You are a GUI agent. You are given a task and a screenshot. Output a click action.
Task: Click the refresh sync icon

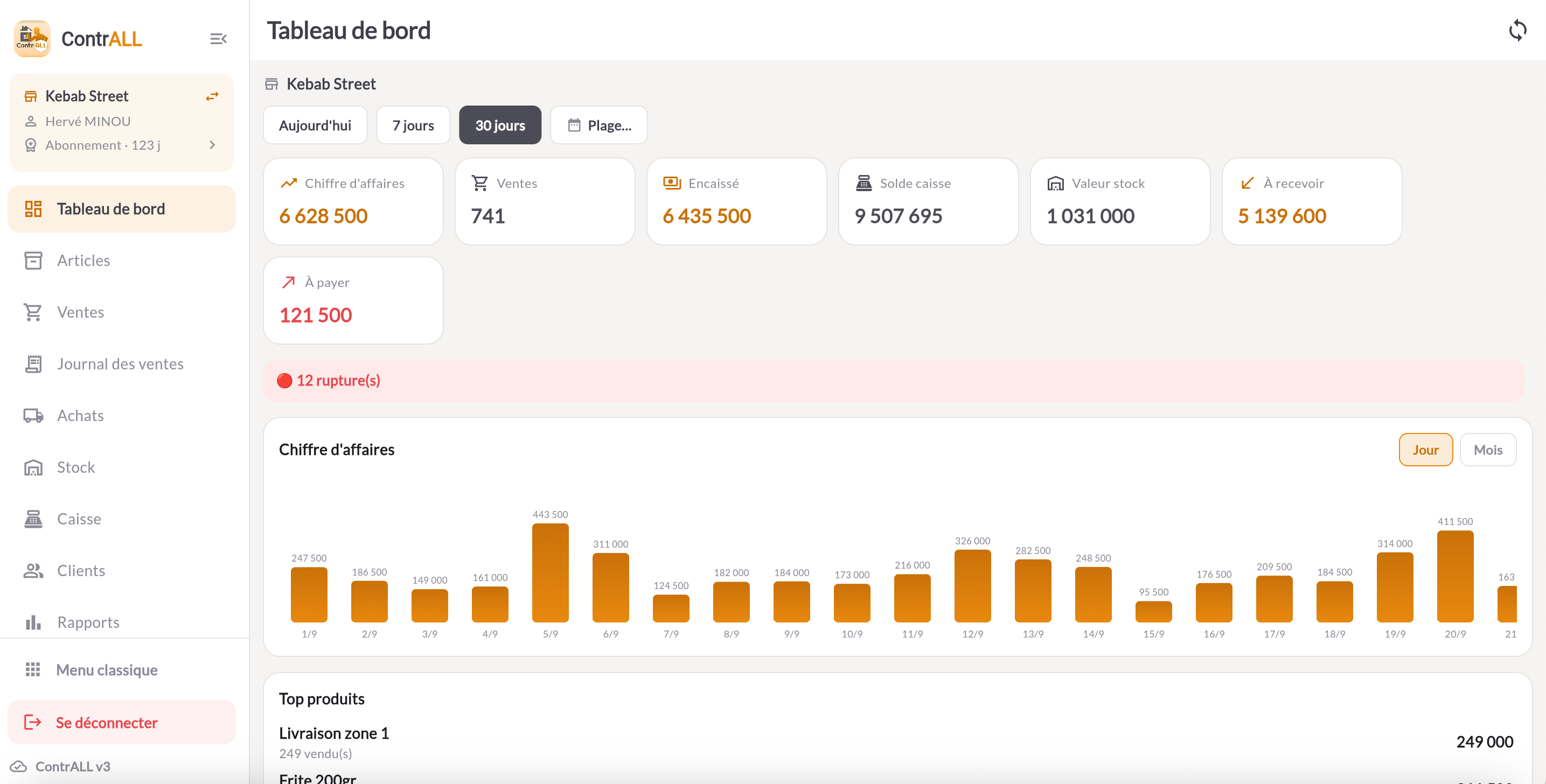[1517, 30]
